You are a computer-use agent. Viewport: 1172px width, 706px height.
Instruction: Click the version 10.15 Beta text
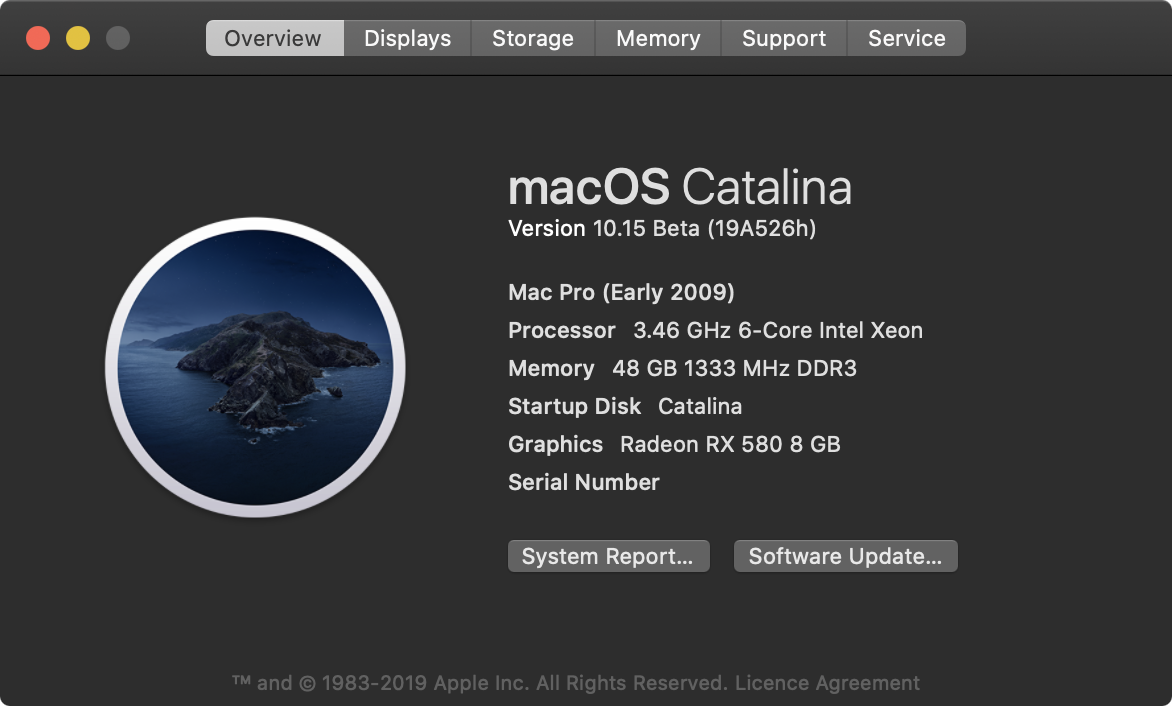662,229
